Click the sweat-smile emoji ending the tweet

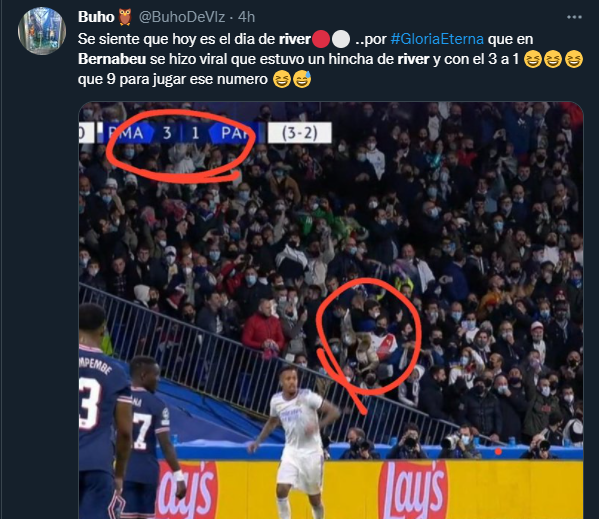point(302,79)
